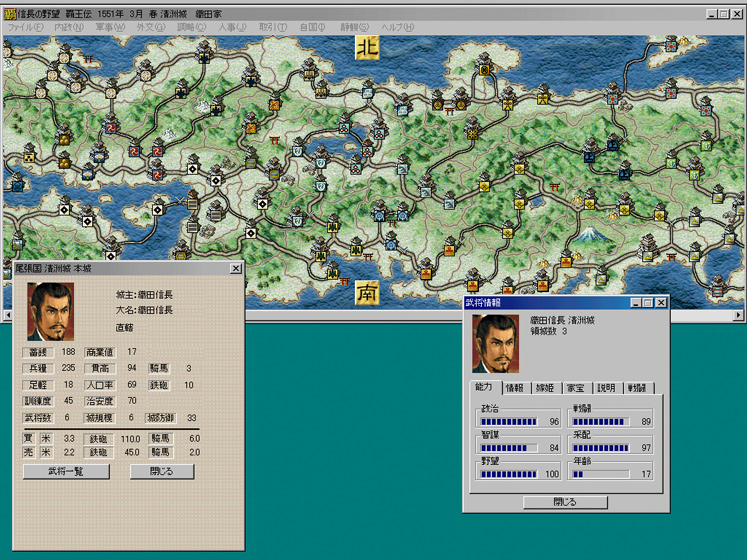Click the 訓練度 label button
This screenshot has width=747, height=560.
point(38,401)
